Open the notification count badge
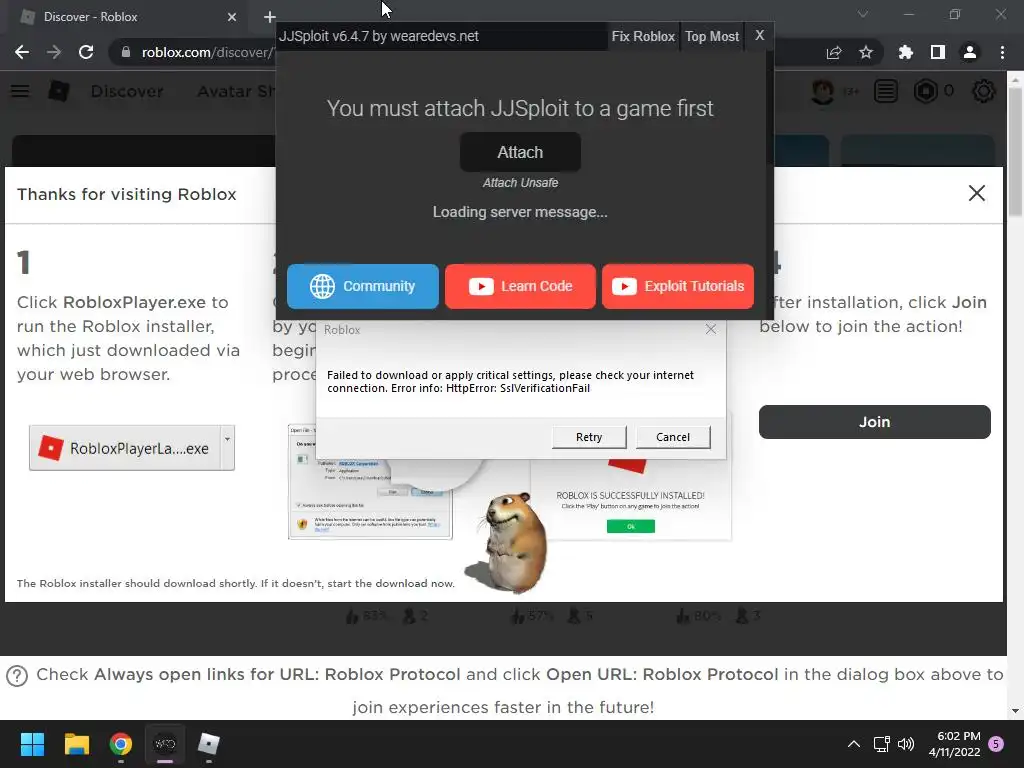The image size is (1024, 768). tap(996, 743)
